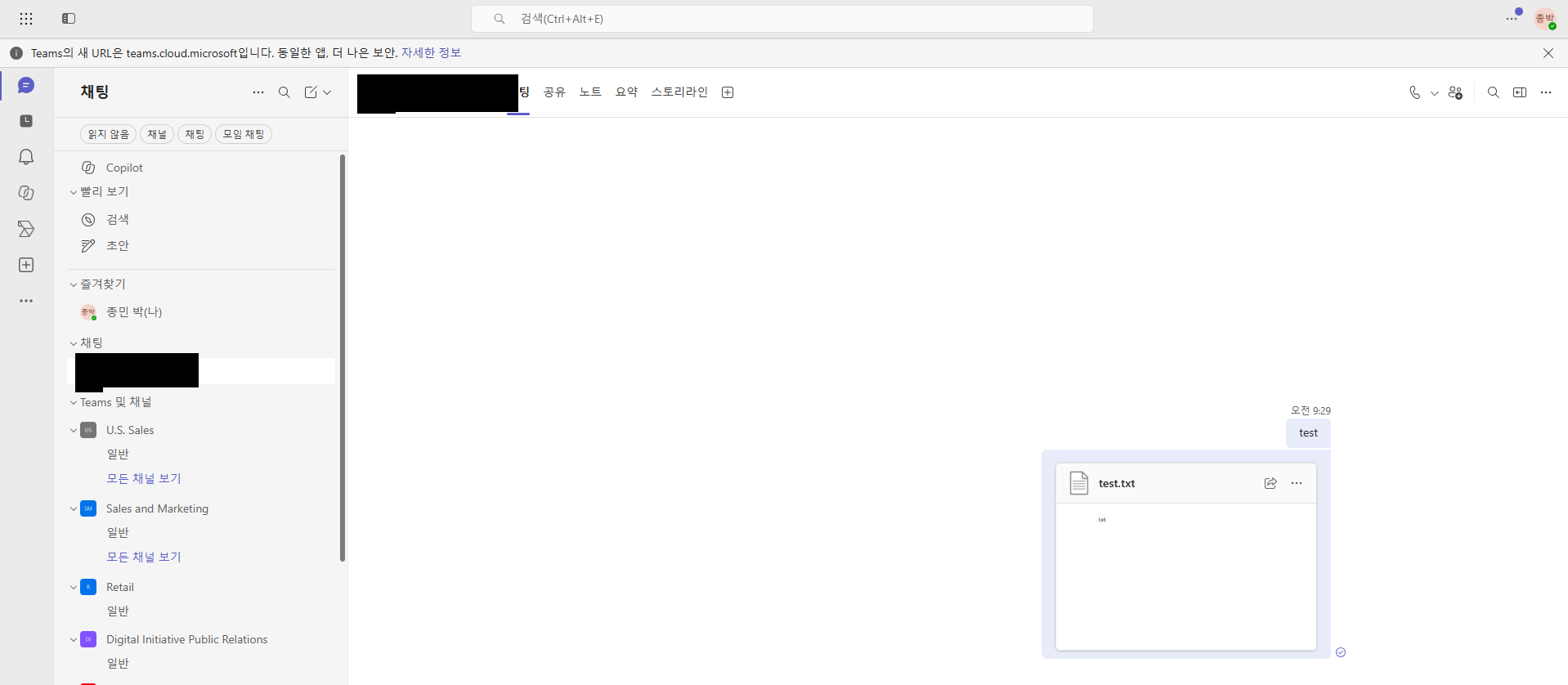Open Activity bell icon
The width and height of the screenshot is (1568, 685).
click(26, 157)
